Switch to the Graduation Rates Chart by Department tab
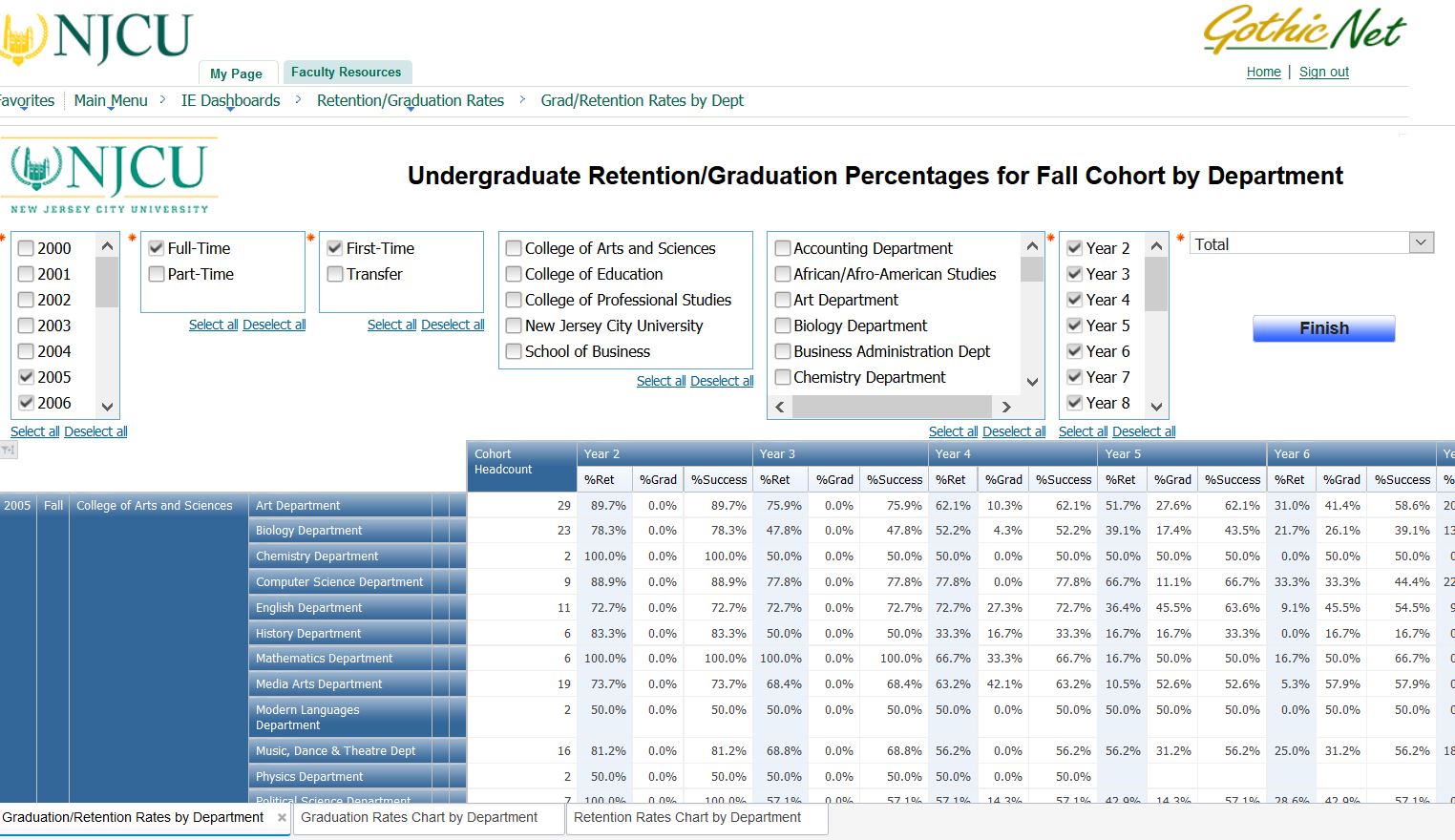Screen dimensions: 1455x840 tap(428, 818)
